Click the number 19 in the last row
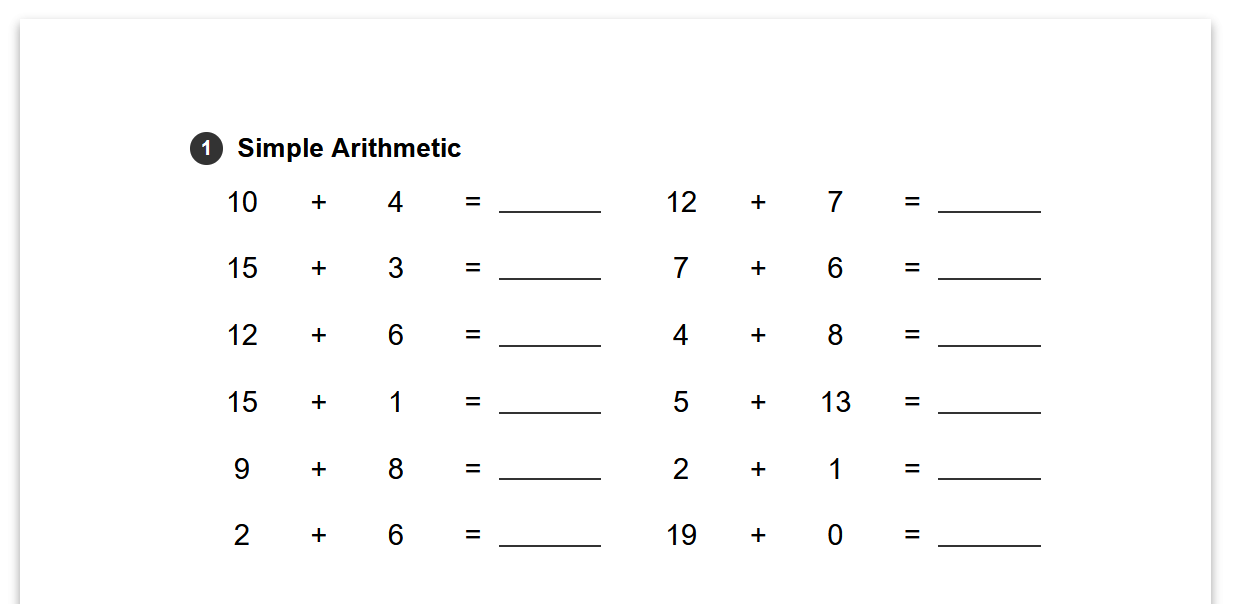This screenshot has height=604, width=1234. [x=681, y=536]
